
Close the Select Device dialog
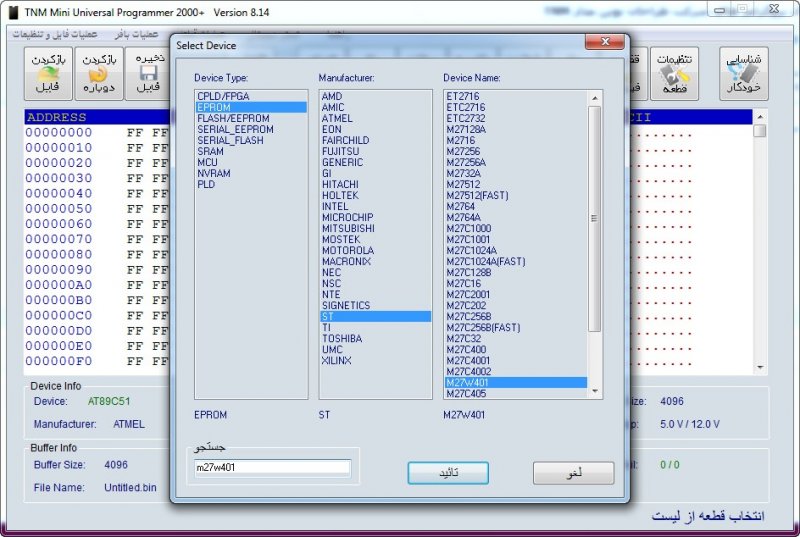coord(605,42)
